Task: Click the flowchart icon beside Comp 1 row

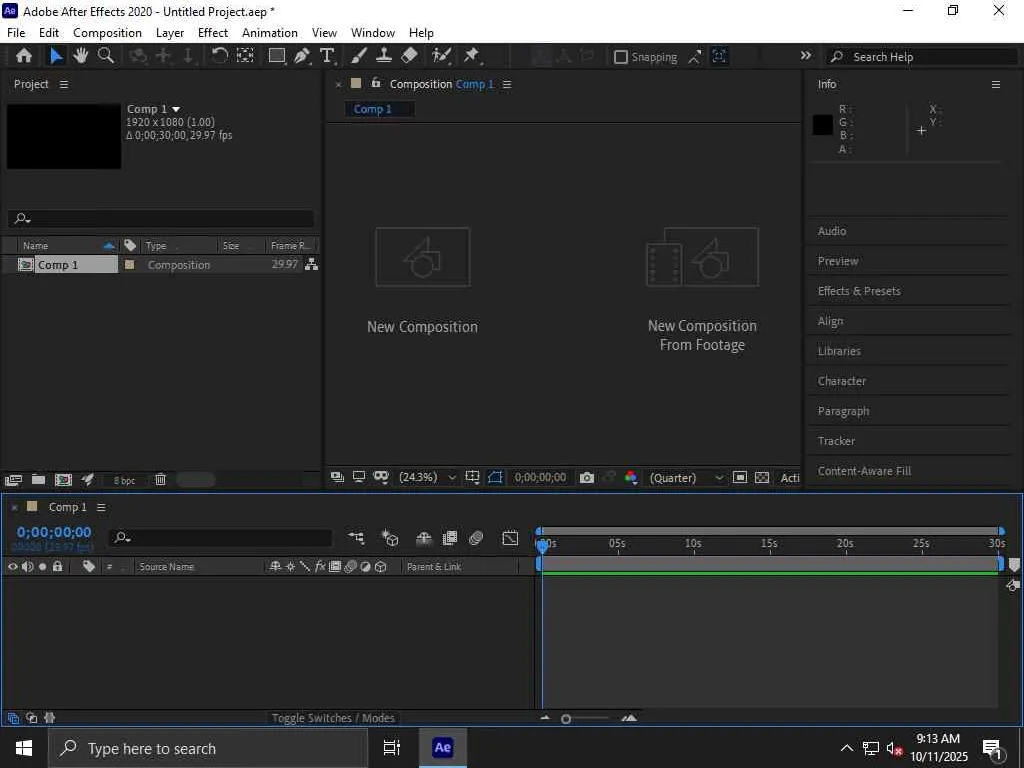Action: 312,264
